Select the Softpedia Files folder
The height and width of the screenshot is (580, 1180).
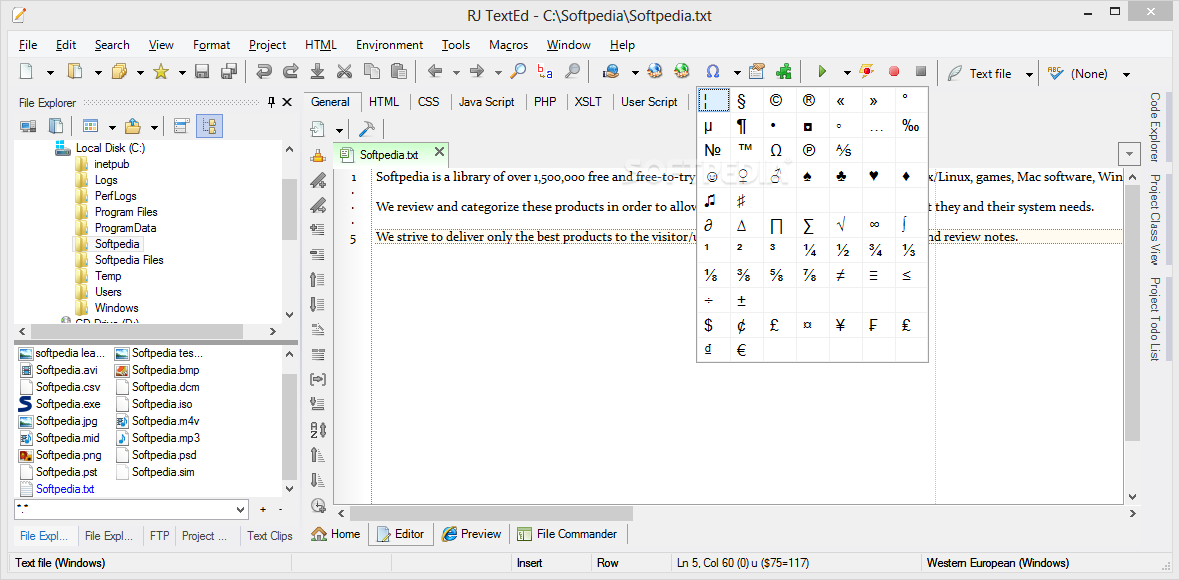coord(129,260)
